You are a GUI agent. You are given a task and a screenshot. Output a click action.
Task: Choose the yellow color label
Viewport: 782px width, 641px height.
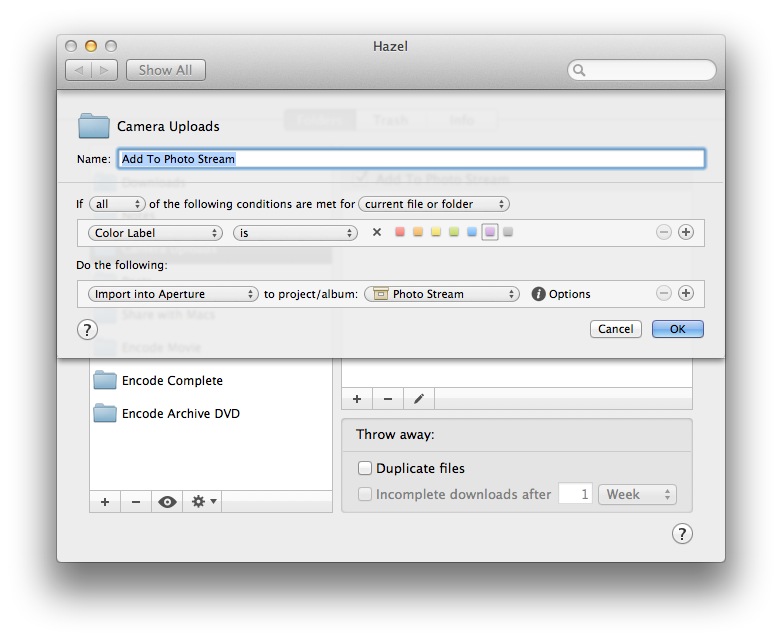(436, 232)
